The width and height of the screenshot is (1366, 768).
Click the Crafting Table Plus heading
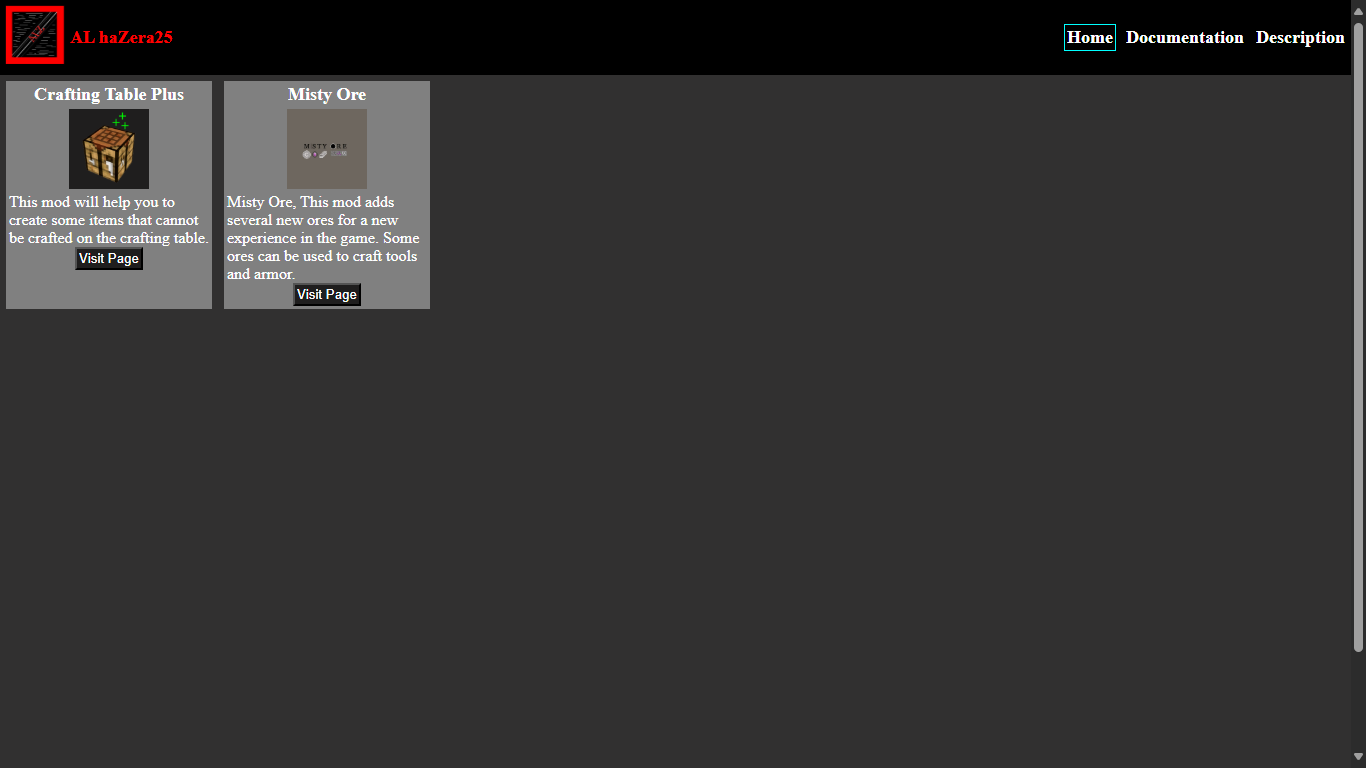pyautogui.click(x=109, y=95)
